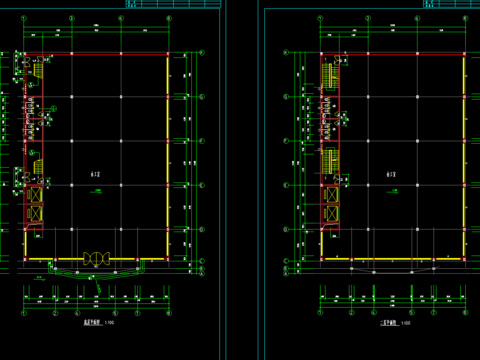This screenshot has width=480, height=360.
Task: Select the left drawing title text under the plan
Action: point(92,322)
